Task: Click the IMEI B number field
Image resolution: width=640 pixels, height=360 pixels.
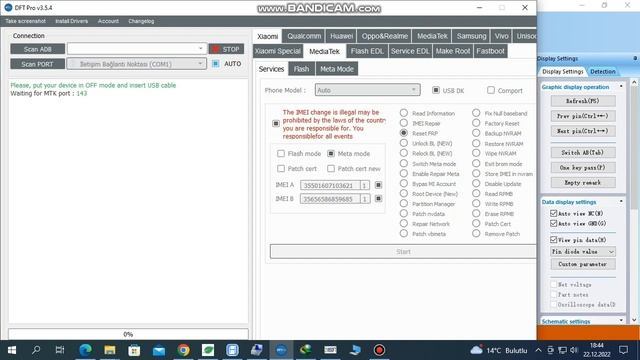Action: [x=330, y=199]
